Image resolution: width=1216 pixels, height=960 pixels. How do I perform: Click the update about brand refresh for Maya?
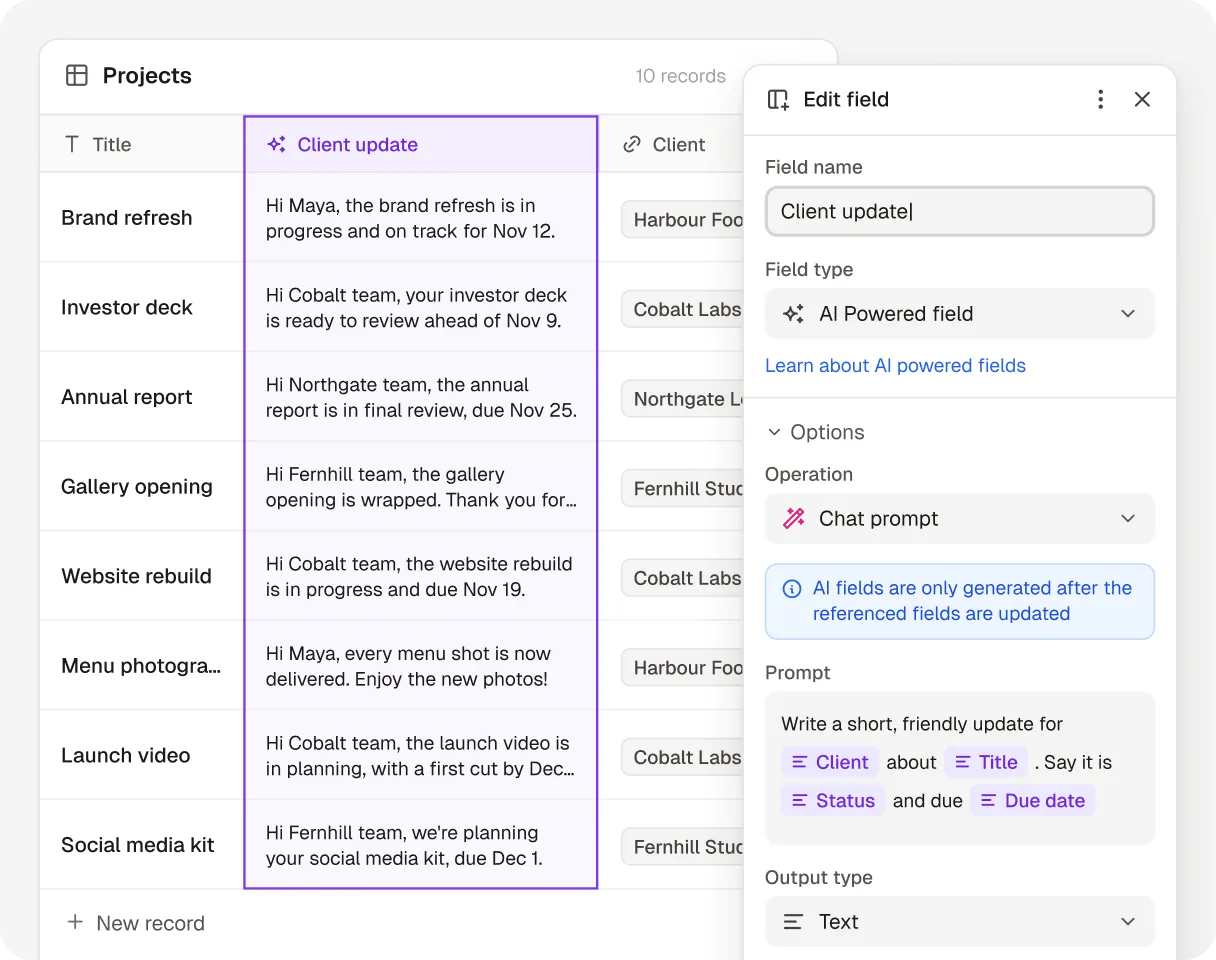click(x=421, y=218)
